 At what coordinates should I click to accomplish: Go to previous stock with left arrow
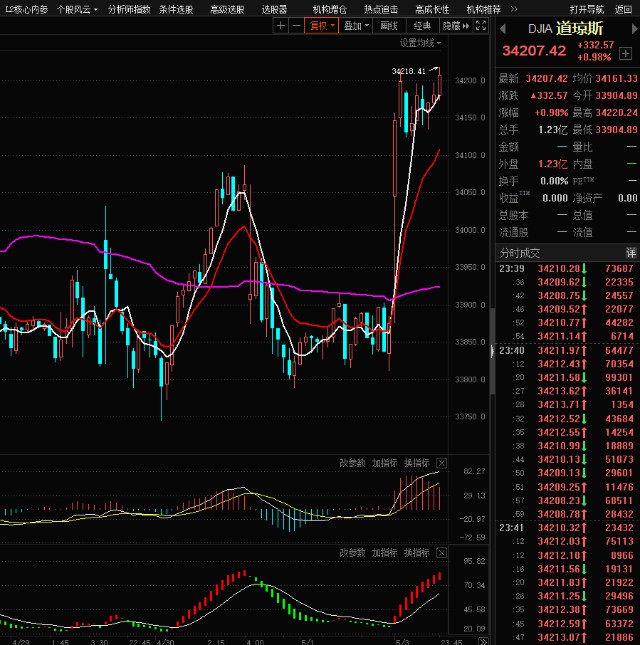tap(503, 29)
